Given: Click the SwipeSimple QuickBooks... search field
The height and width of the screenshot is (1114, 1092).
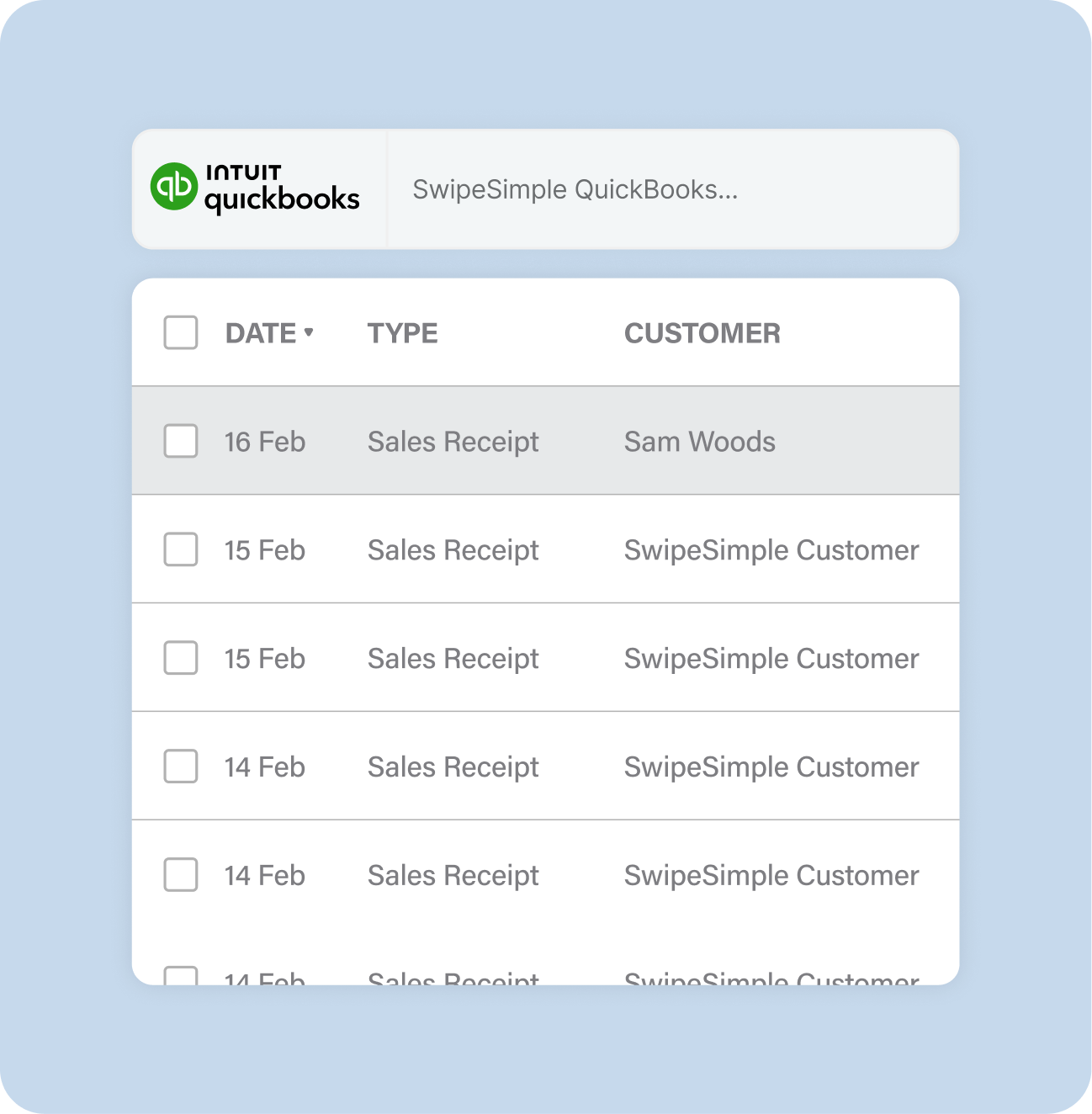Looking at the screenshot, I should point(672,189).
